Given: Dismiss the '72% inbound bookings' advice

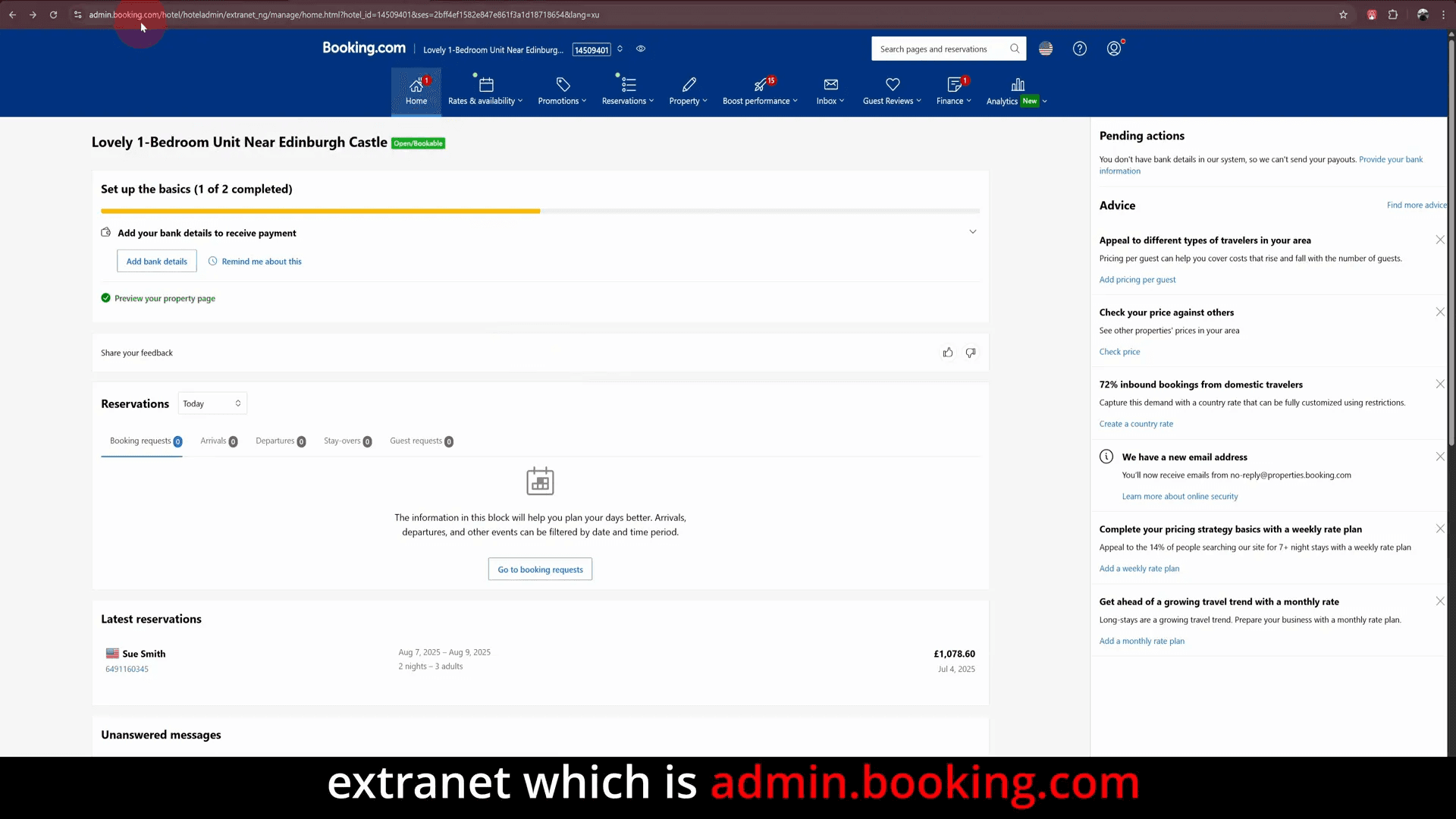Looking at the screenshot, I should coord(1440,384).
